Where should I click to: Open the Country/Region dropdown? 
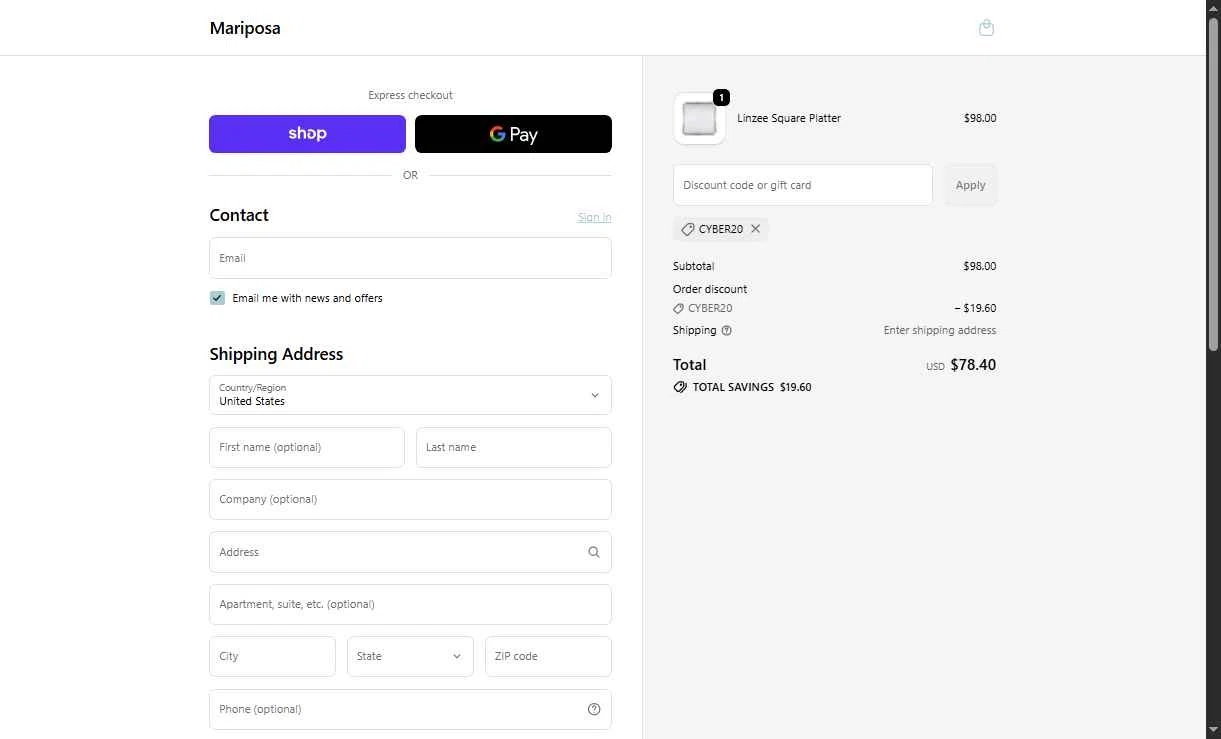tap(410, 395)
